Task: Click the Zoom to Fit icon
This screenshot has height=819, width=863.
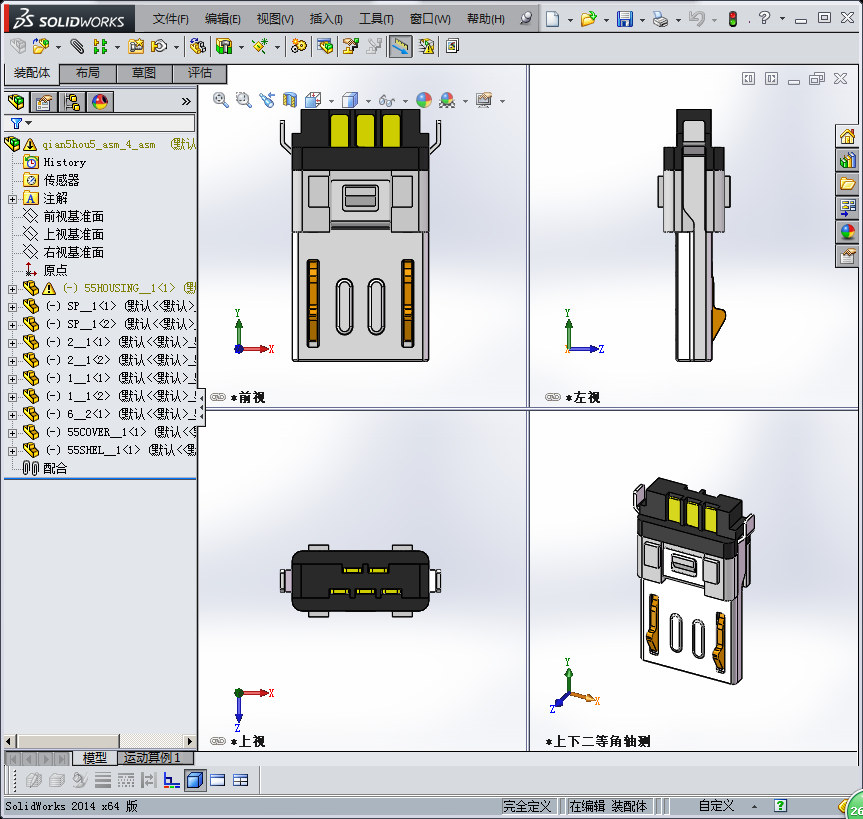Action: point(221,100)
